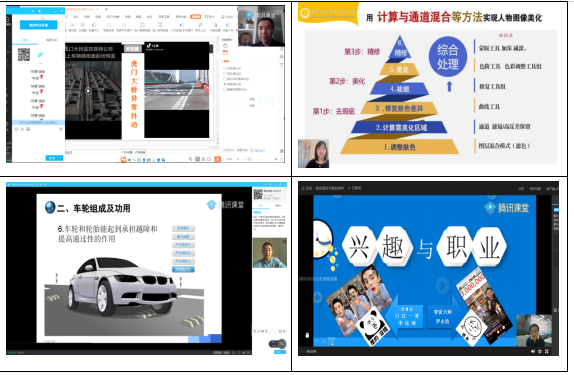Click the QR code in top-left chat panel

pos(24,55)
